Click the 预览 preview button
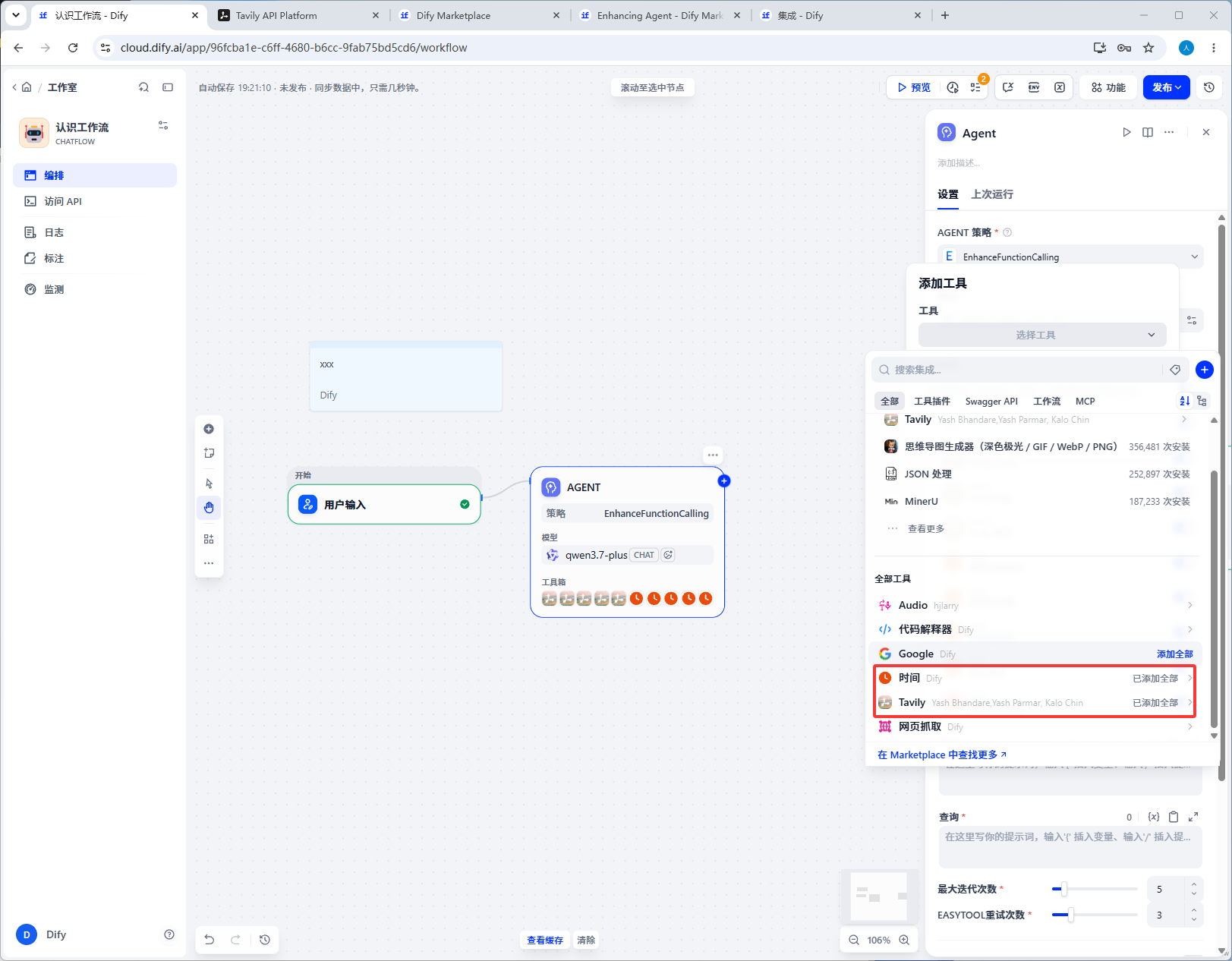This screenshot has width=1232, height=961. 914,87
